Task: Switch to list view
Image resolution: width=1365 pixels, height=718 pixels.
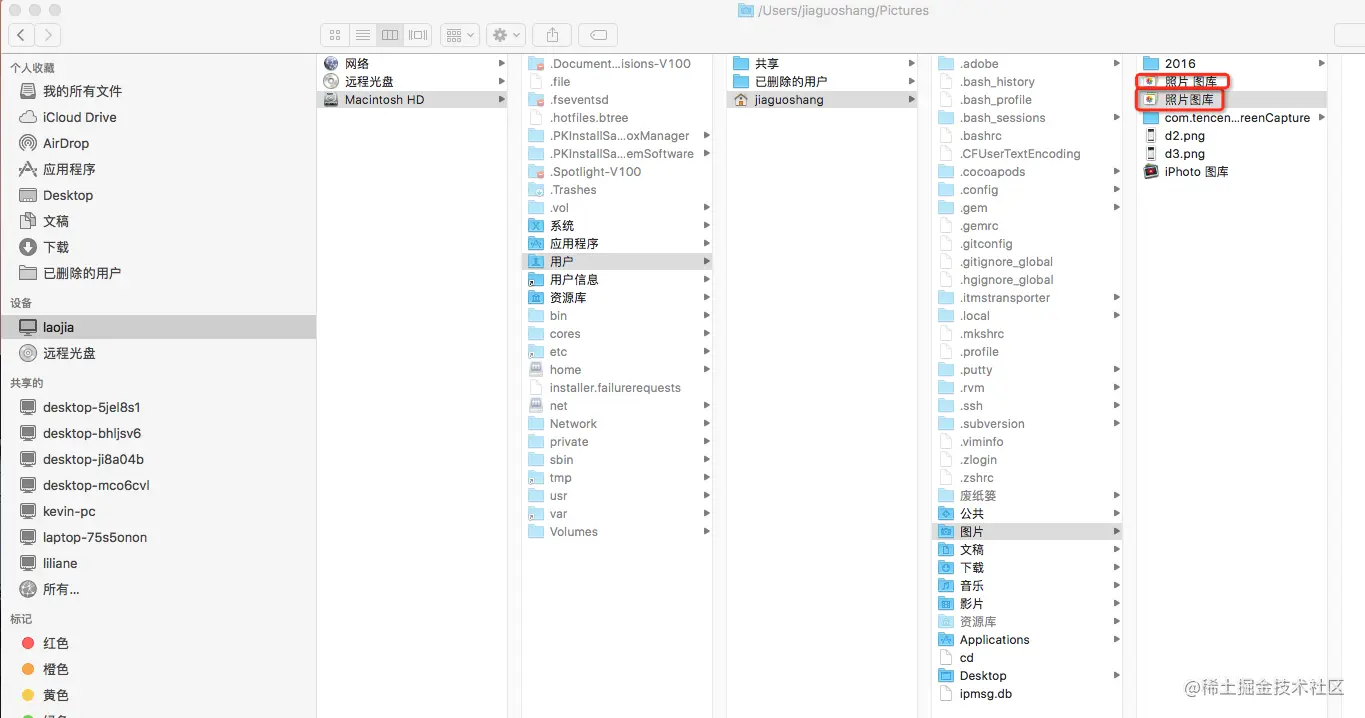Action: 362,35
